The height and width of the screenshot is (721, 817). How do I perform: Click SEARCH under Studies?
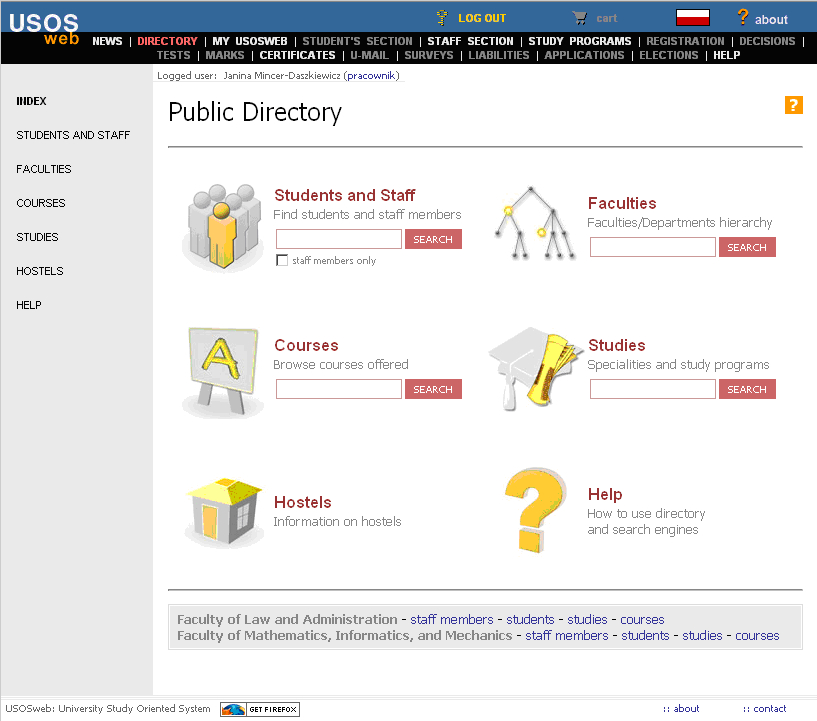(747, 389)
